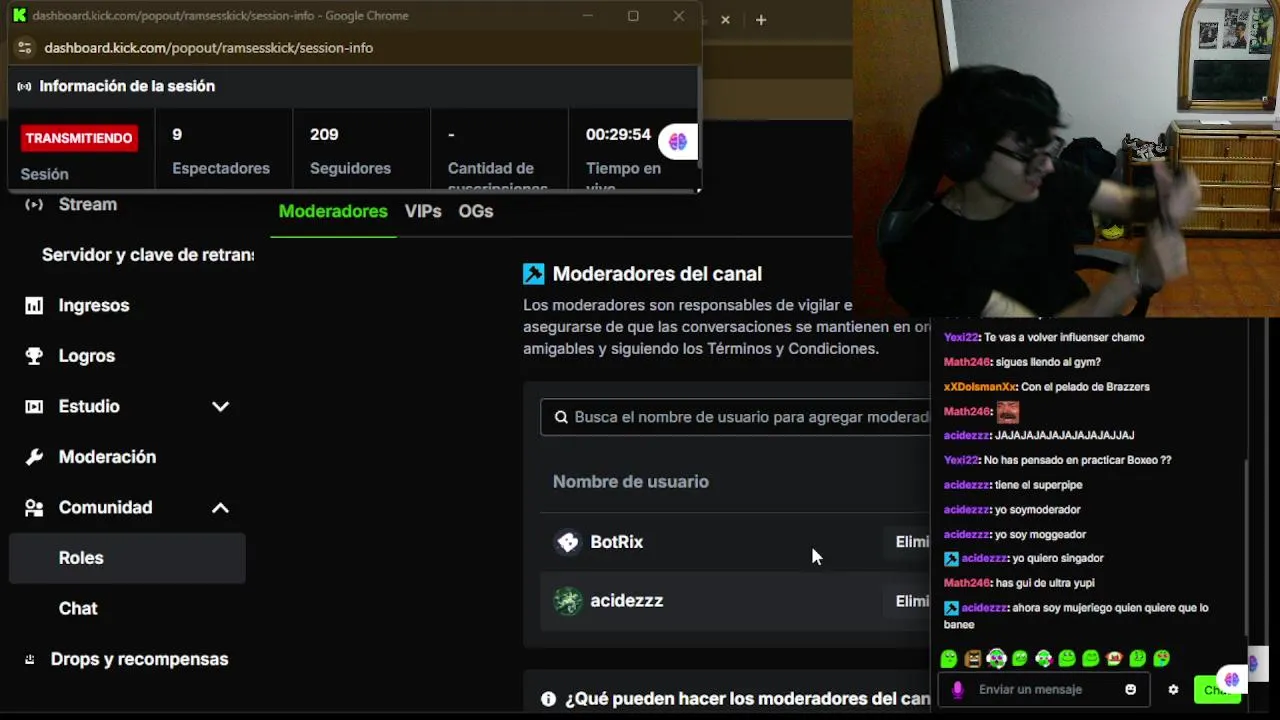Click Yexi22 on 'Te vas a volver influenser' message
Viewport: 1280px width, 720px height.
click(x=961, y=337)
